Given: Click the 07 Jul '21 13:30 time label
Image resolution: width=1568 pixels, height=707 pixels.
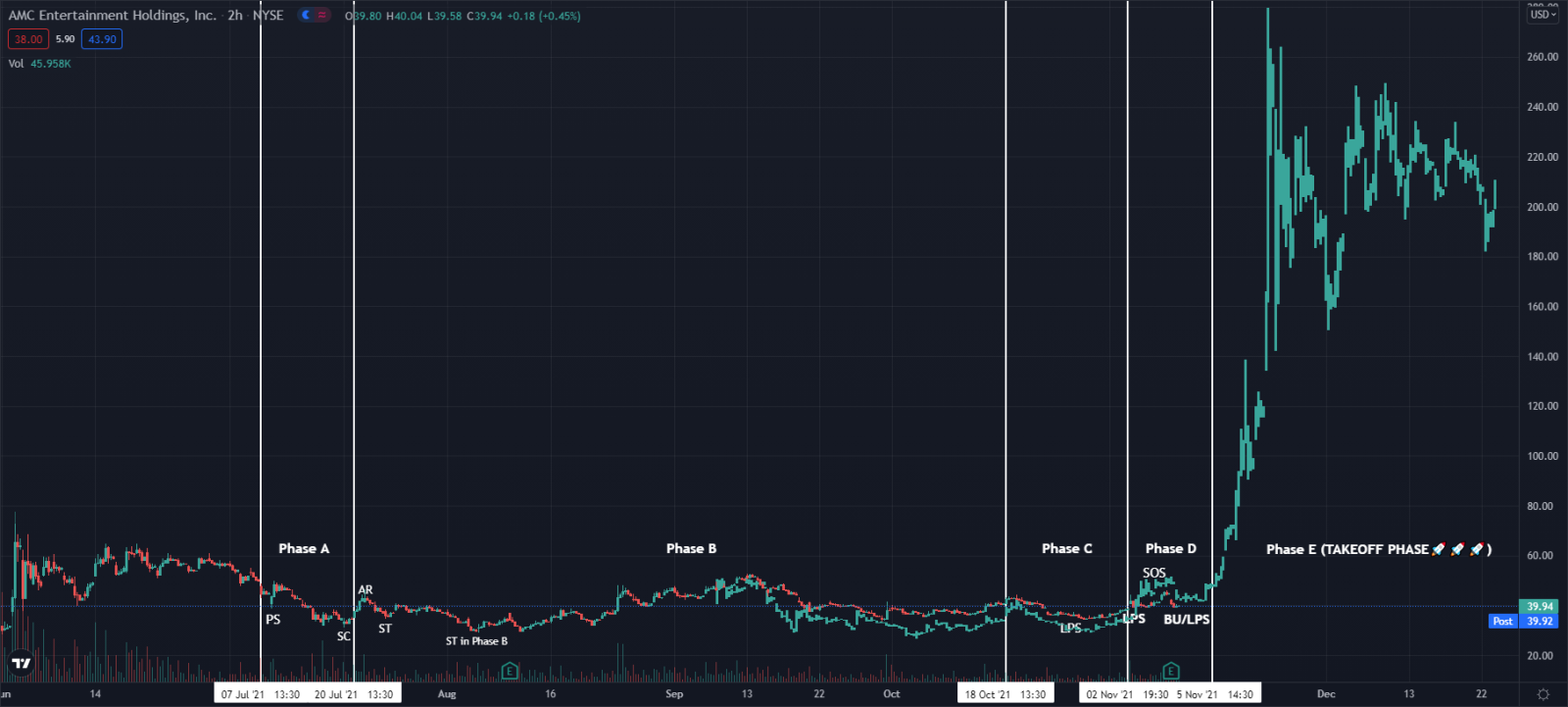Looking at the screenshot, I should pyautogui.click(x=261, y=694).
